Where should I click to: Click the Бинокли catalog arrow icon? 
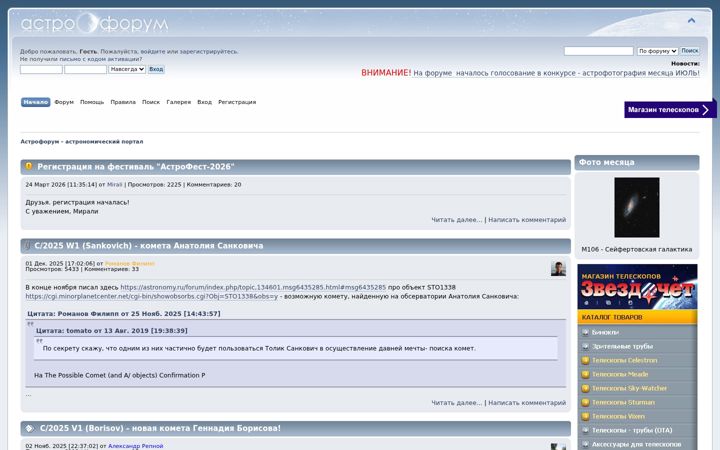click(585, 332)
